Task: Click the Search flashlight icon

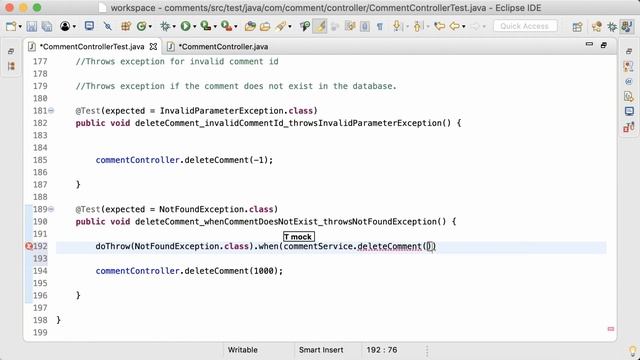Action: coord(281,27)
